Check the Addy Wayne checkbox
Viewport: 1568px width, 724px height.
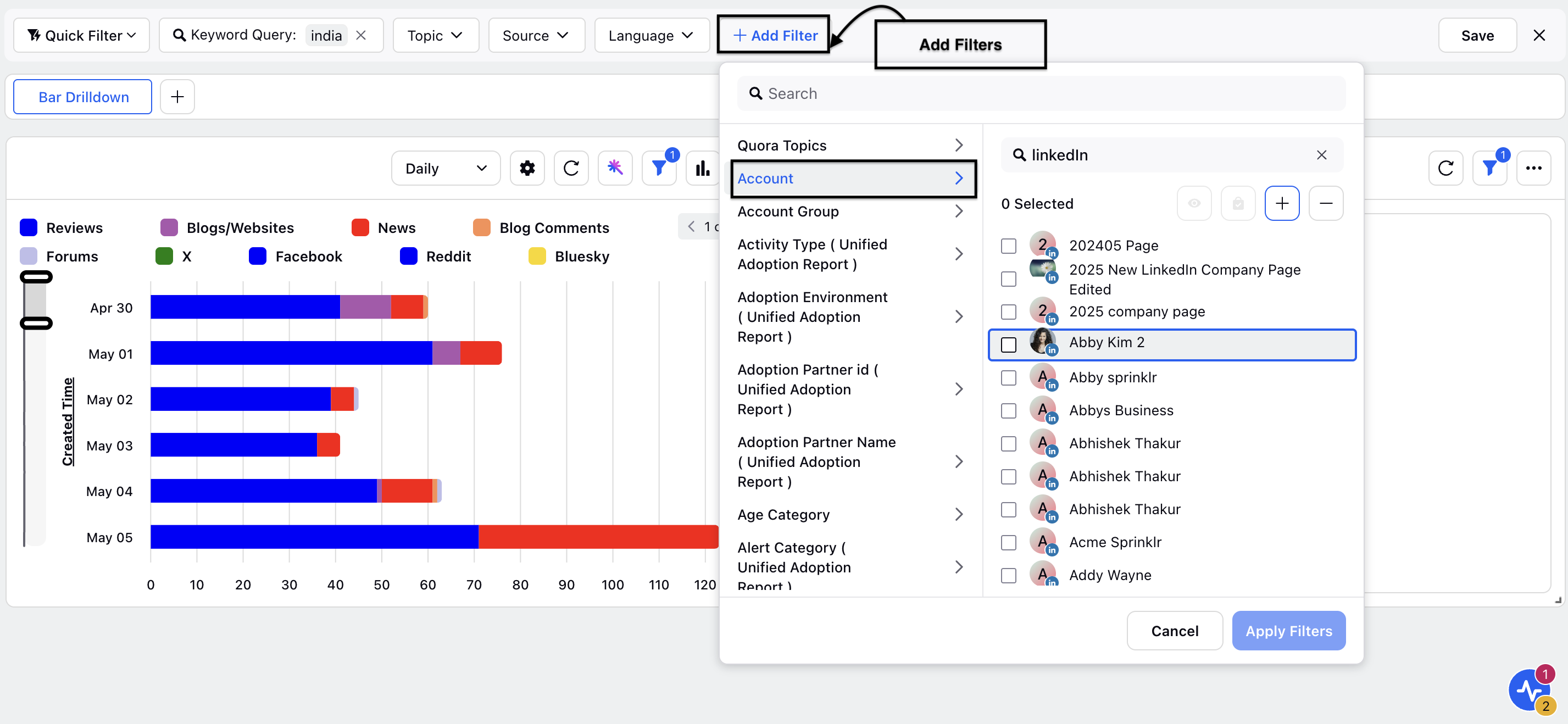coord(1009,576)
